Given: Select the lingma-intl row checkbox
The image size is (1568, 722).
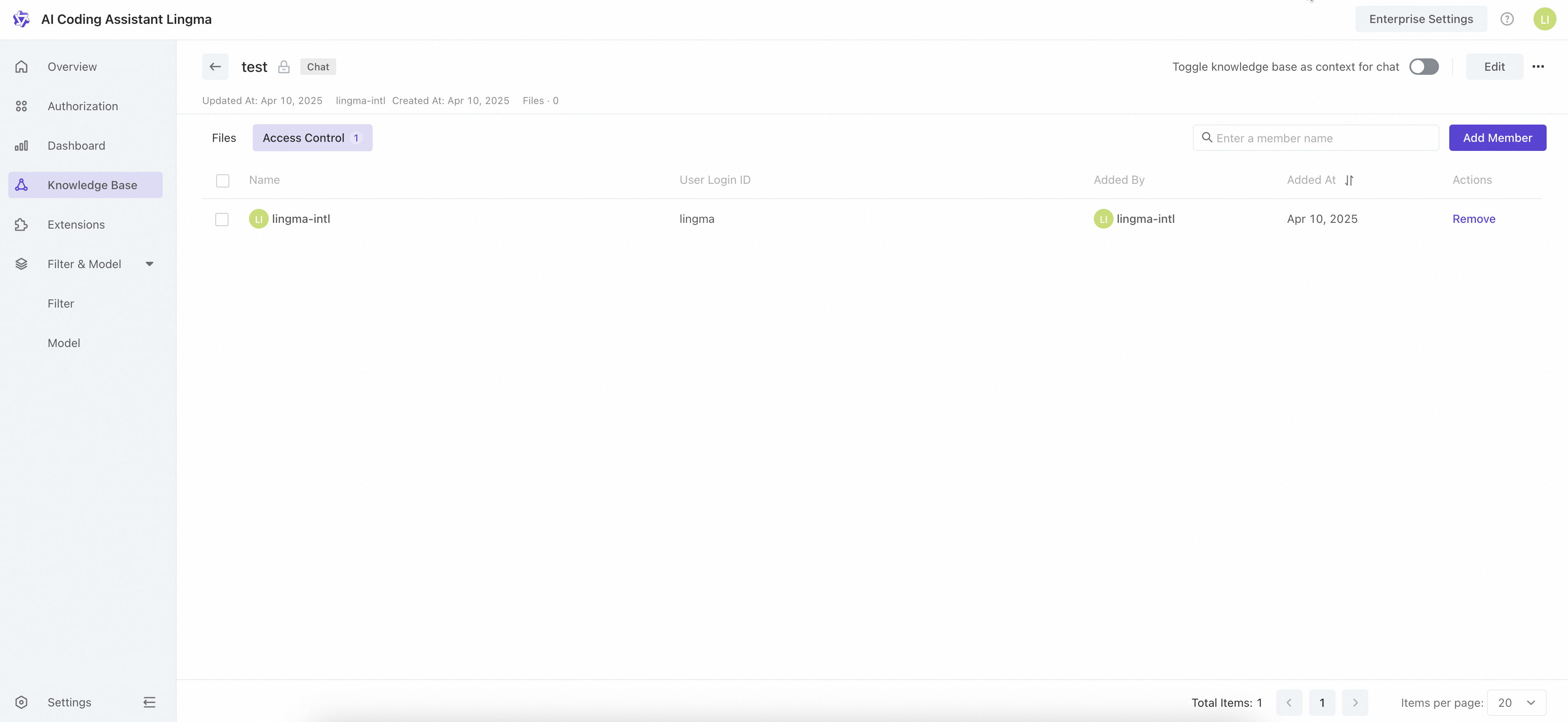Looking at the screenshot, I should click(222, 219).
